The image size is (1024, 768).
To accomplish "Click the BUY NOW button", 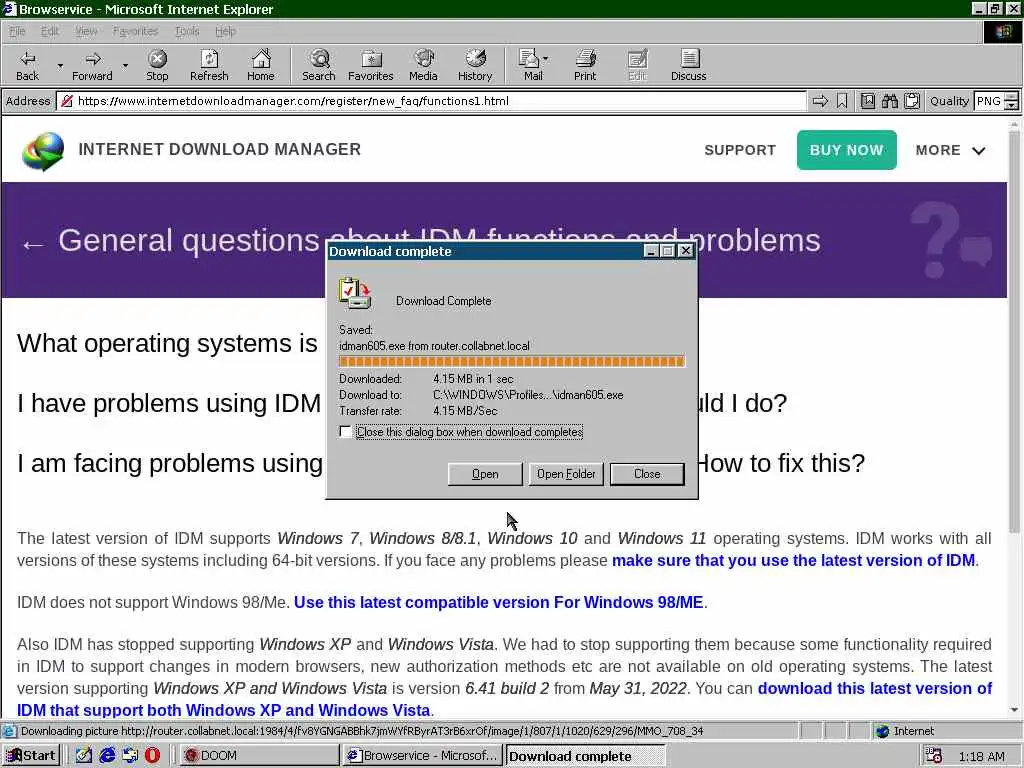I will click(x=846, y=150).
